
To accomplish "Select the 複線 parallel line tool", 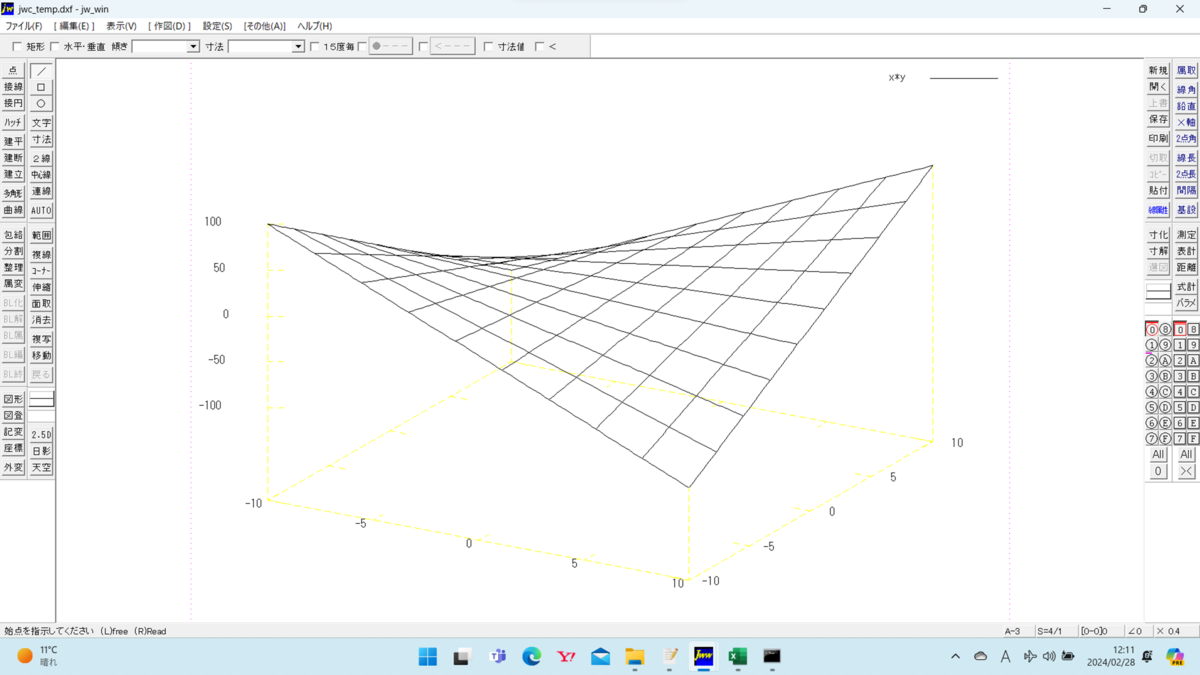I will coord(40,254).
